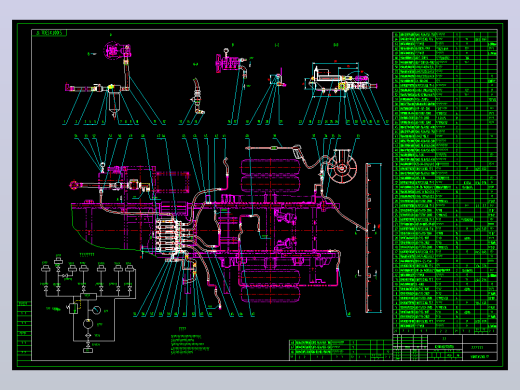
Task: Select the manifold block in the piping schematic
Action: [88, 296]
